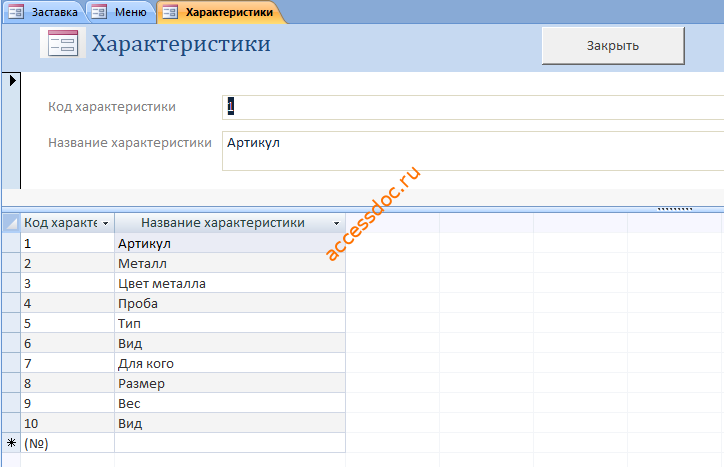724x467 pixels.
Task: Focus the Код характеристики input field
Action: point(473,107)
